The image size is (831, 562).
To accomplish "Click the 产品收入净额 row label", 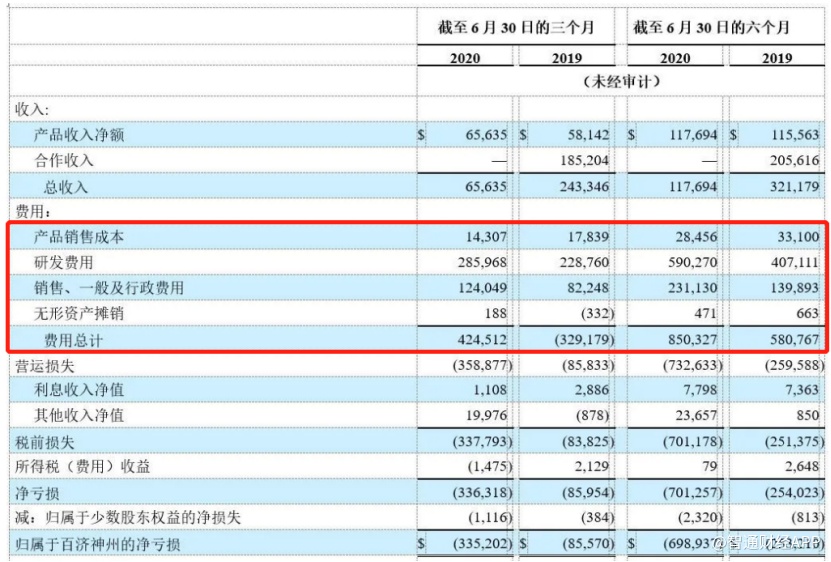I will [79, 135].
